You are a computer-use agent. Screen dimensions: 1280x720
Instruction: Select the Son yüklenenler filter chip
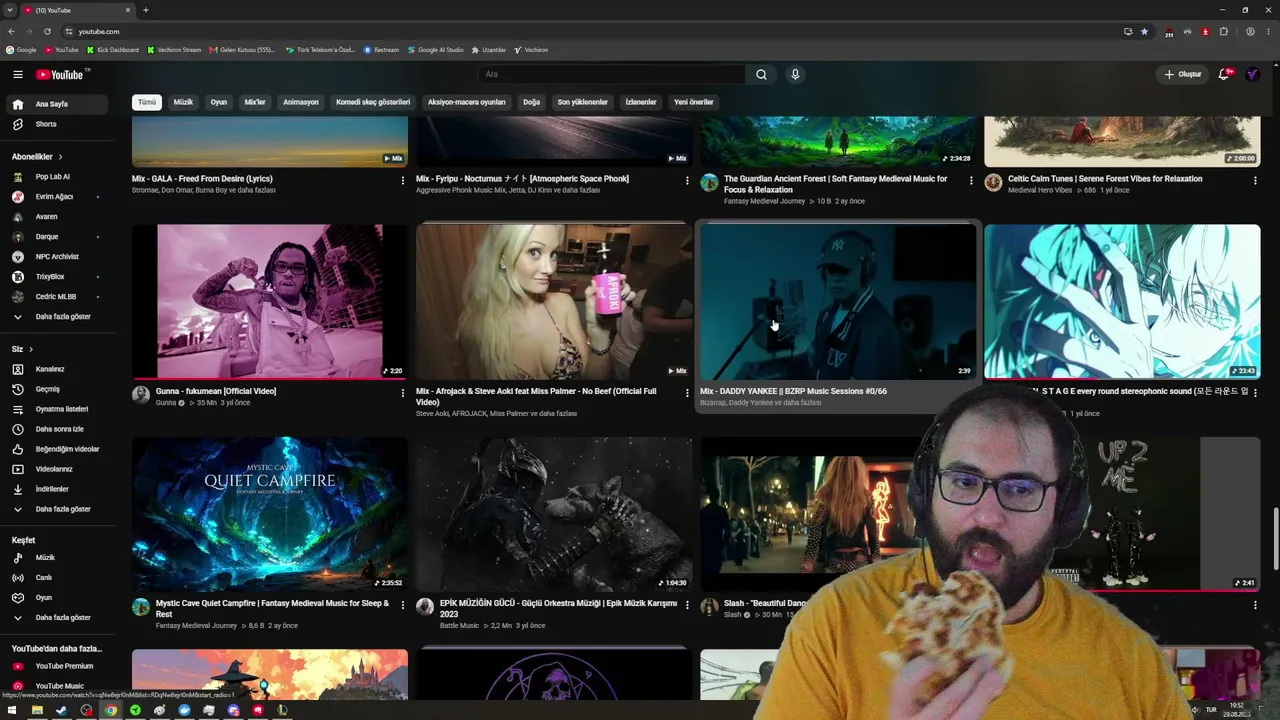pos(583,102)
